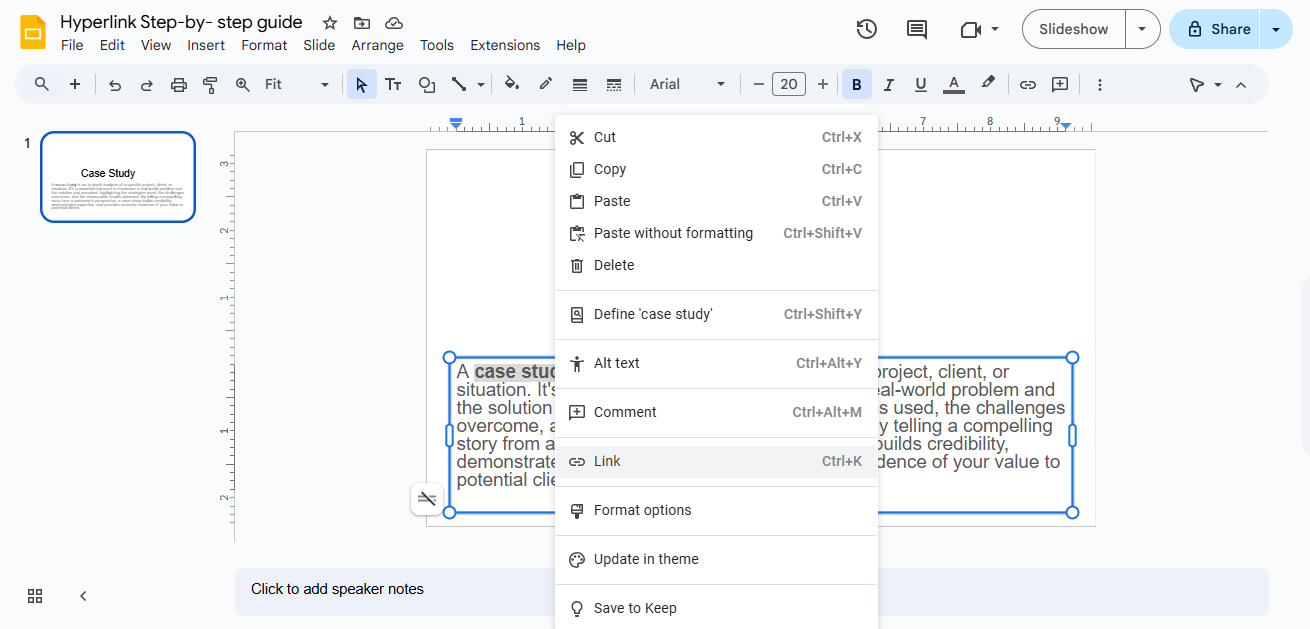Open version history clock icon
This screenshot has width=1310, height=629.
coord(867,29)
